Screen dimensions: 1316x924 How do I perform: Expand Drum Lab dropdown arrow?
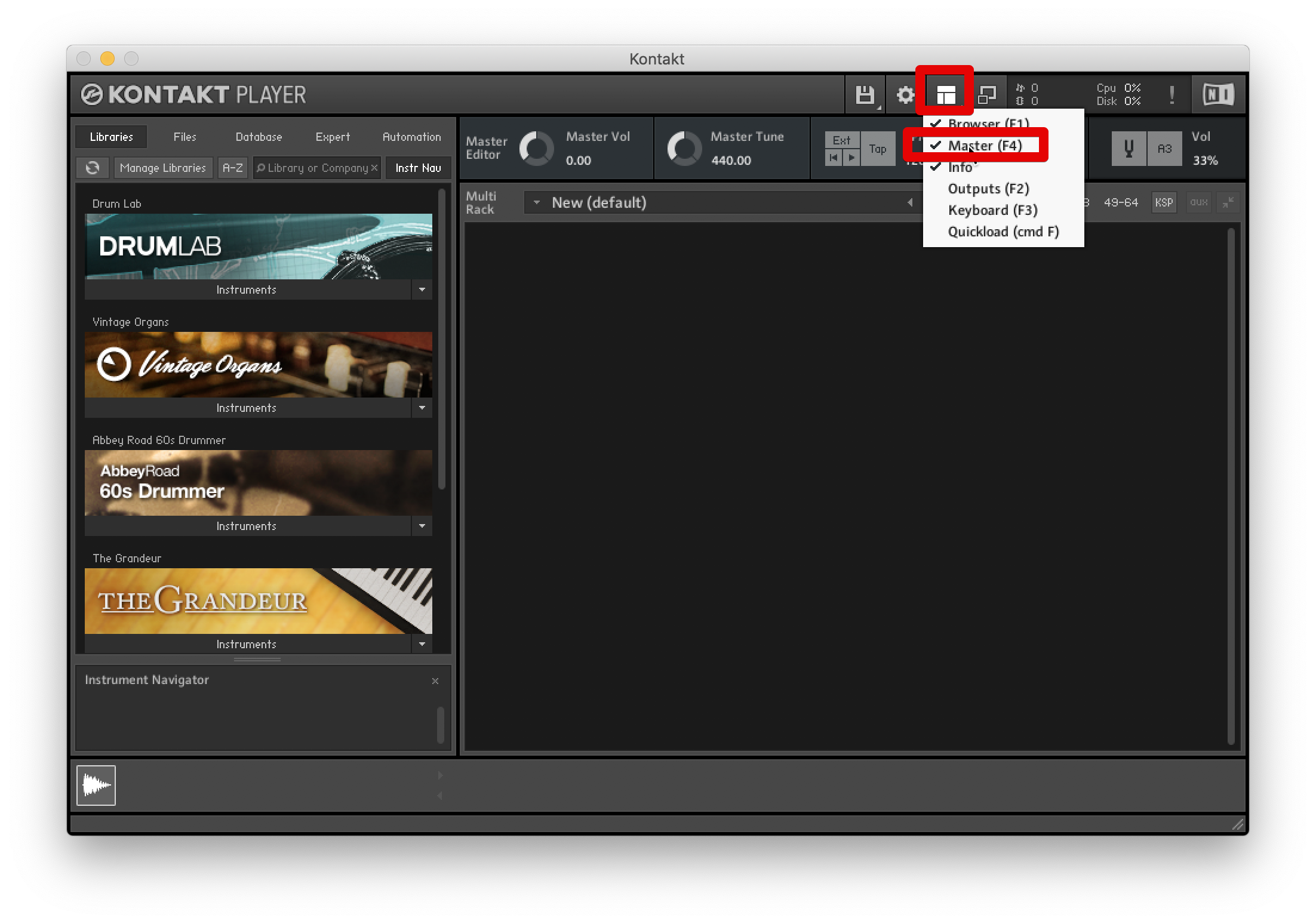click(422, 290)
